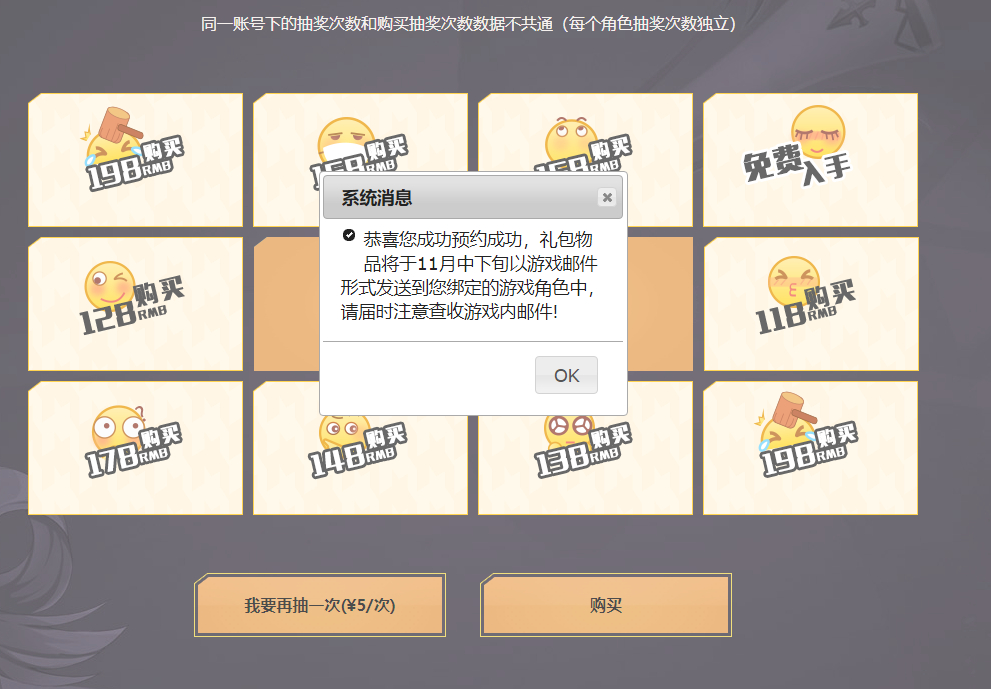
Task: Click the orange blank card beside 128 card
Action: pos(286,304)
